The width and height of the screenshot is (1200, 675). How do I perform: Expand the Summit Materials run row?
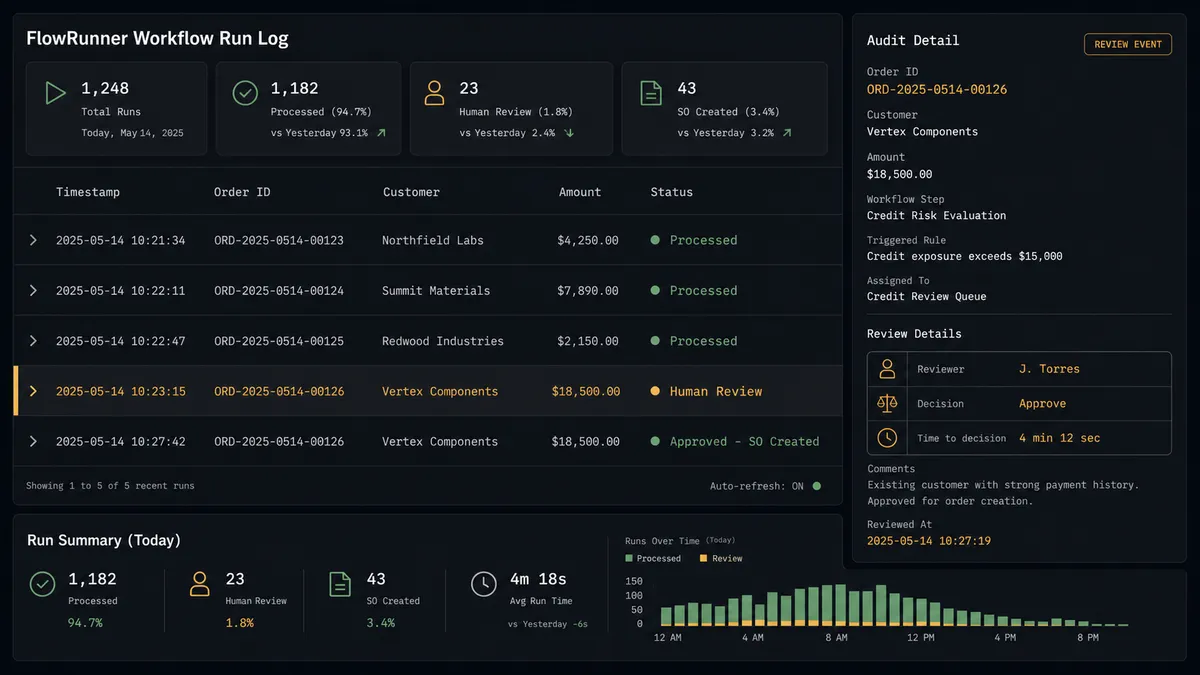pos(33,290)
